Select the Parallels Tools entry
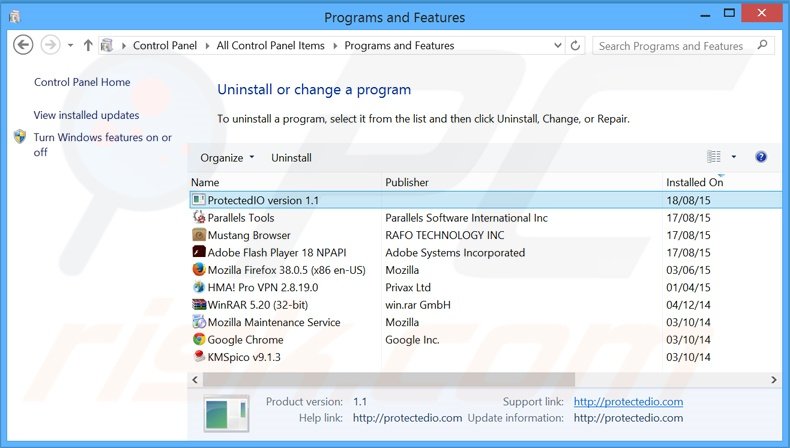The width and height of the screenshot is (790, 448). point(241,218)
